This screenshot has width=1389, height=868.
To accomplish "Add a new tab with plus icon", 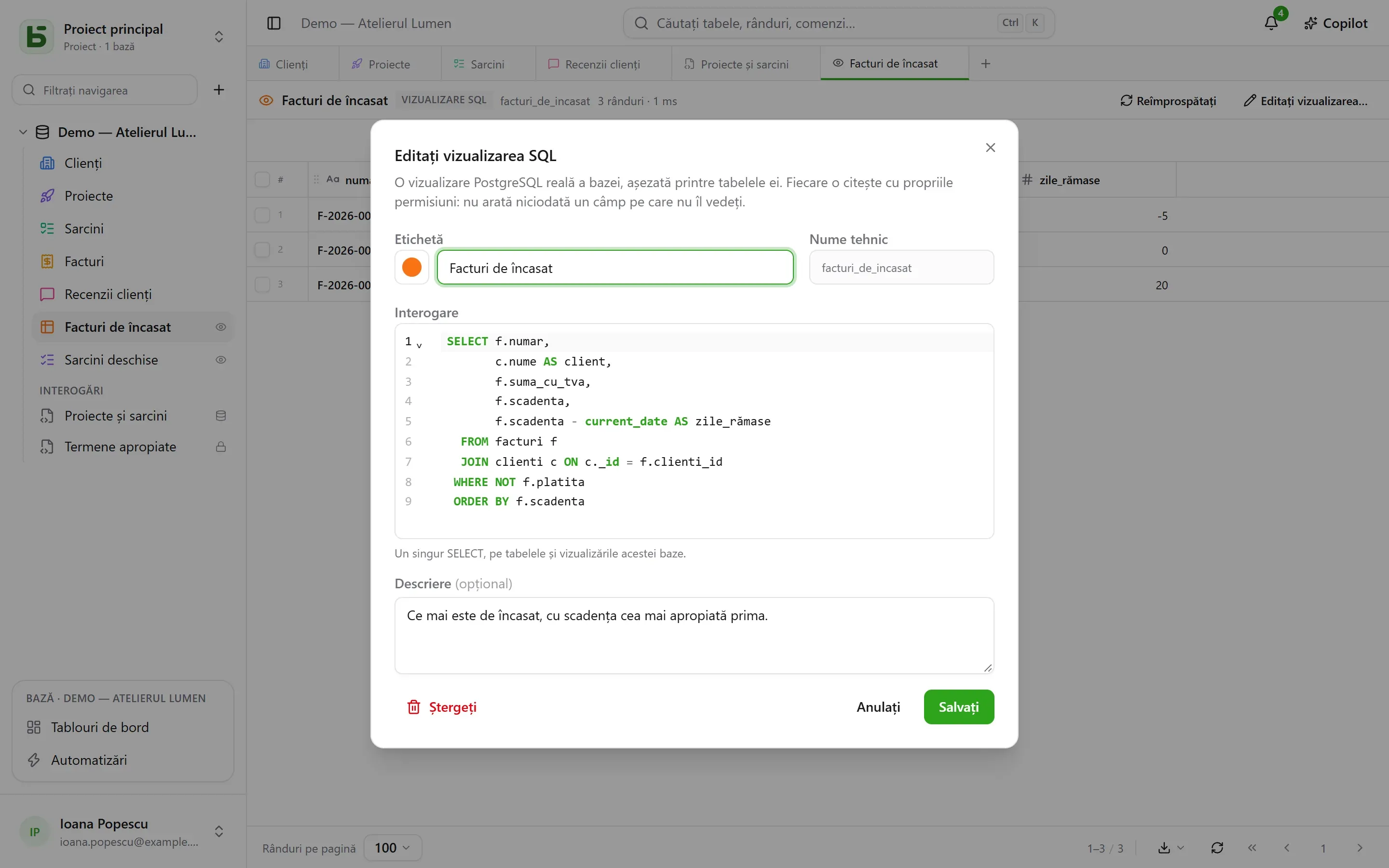I will (x=985, y=64).
